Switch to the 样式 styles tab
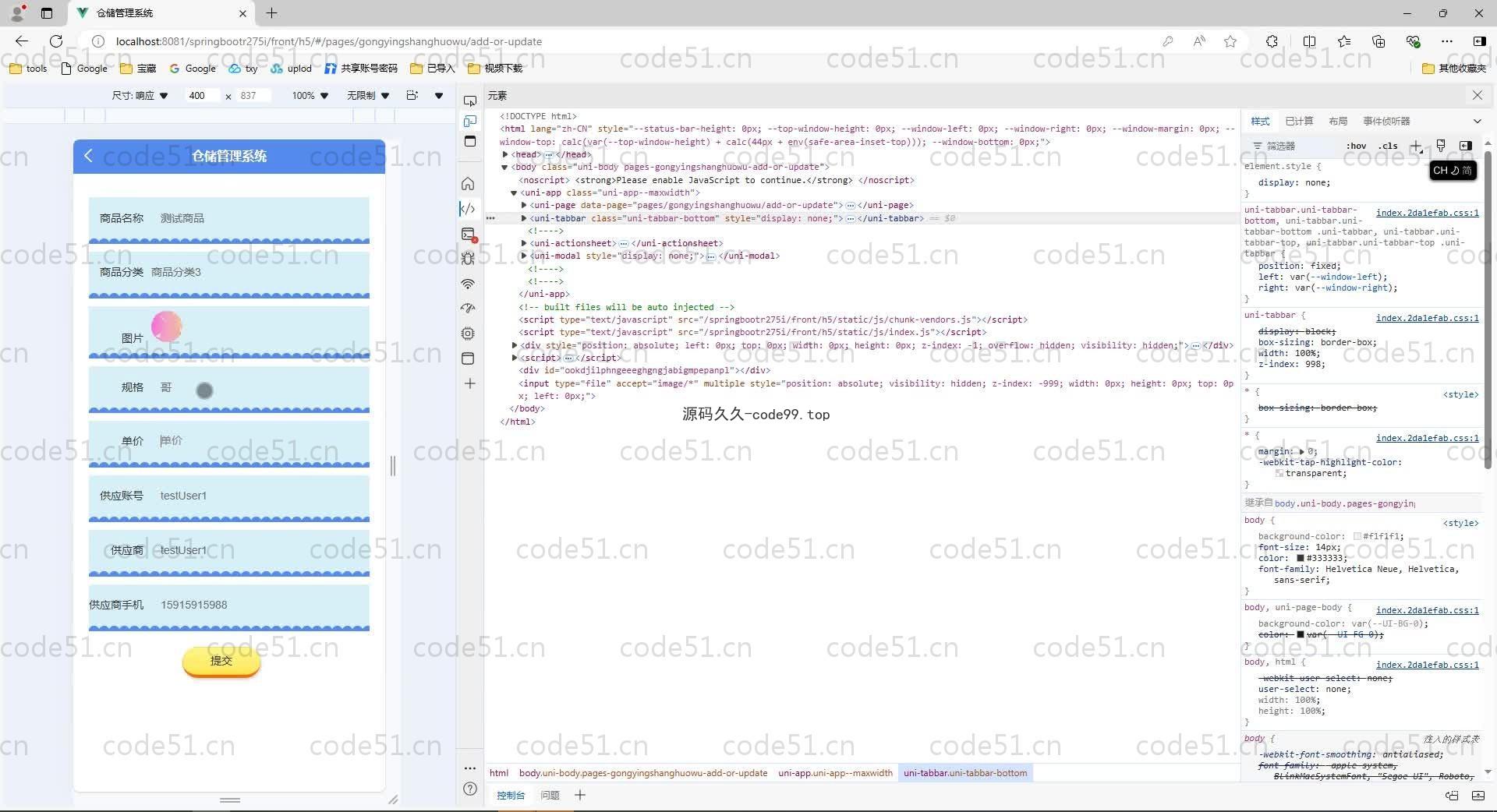The image size is (1497, 812). pyautogui.click(x=1260, y=121)
